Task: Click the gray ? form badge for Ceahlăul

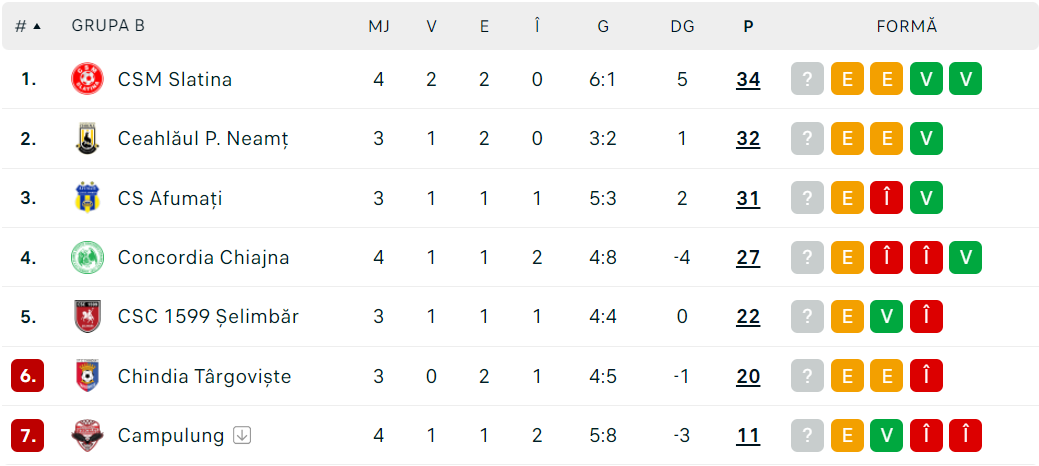Action: pos(807,139)
